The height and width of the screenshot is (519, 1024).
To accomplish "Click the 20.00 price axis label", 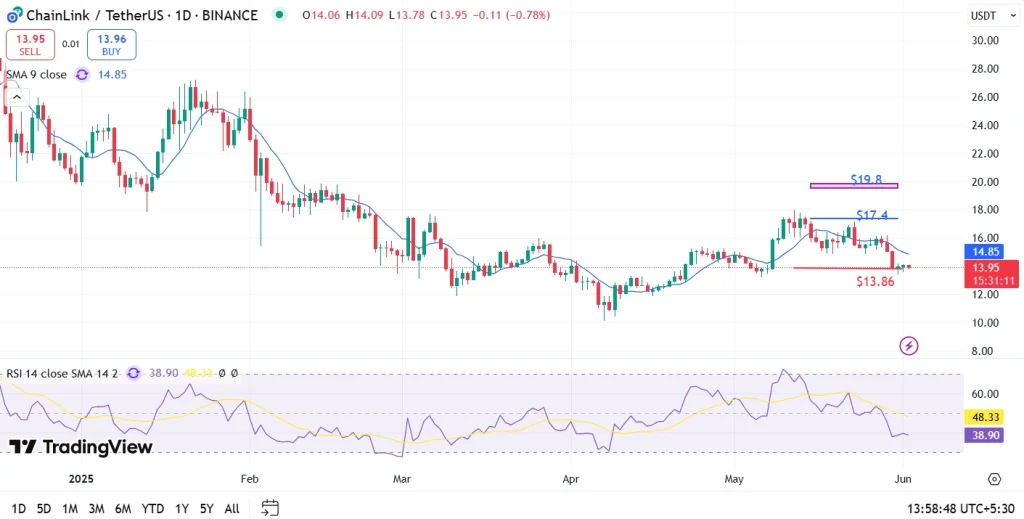I will coord(985,181).
